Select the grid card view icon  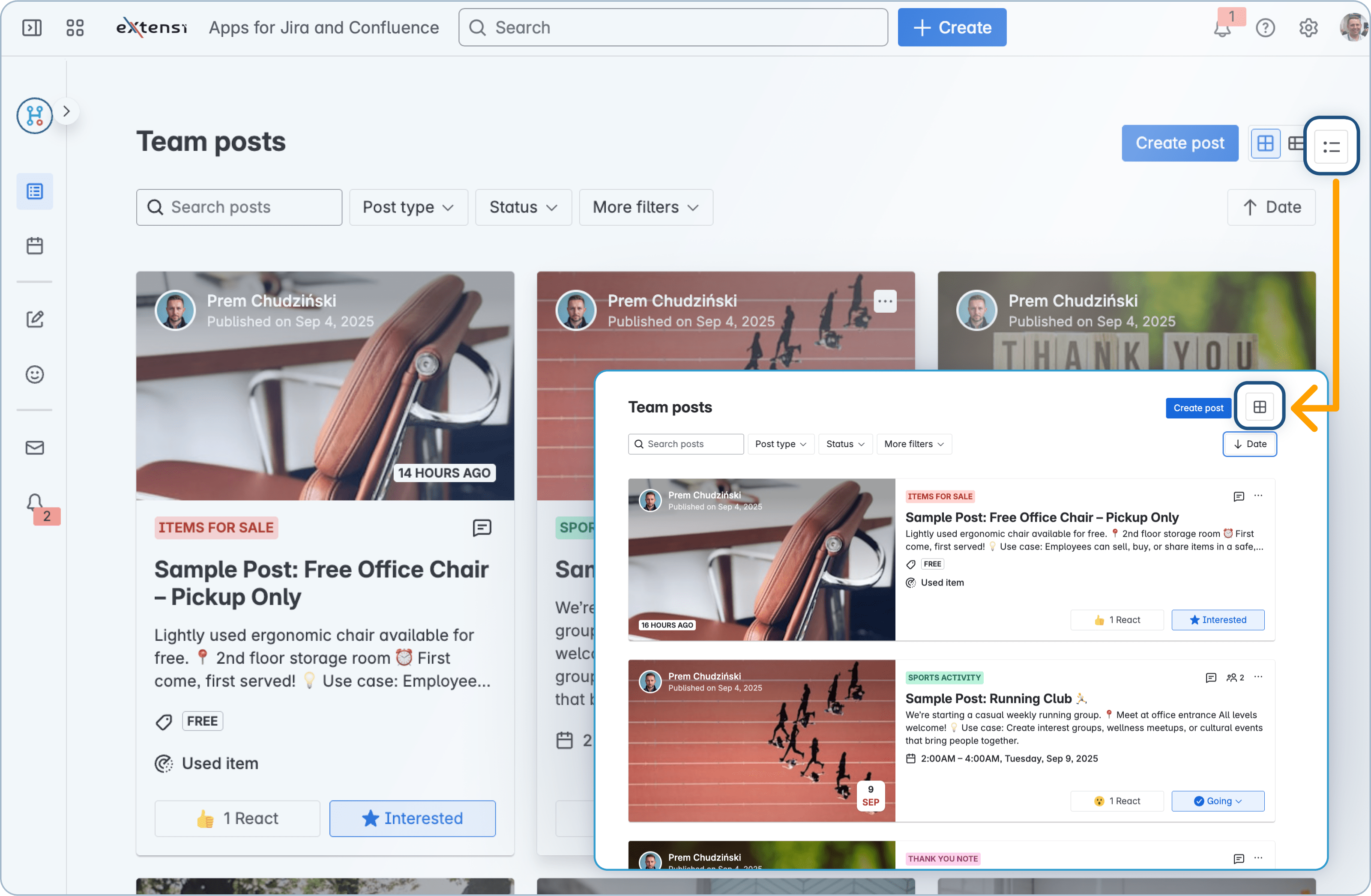[x=1265, y=143]
